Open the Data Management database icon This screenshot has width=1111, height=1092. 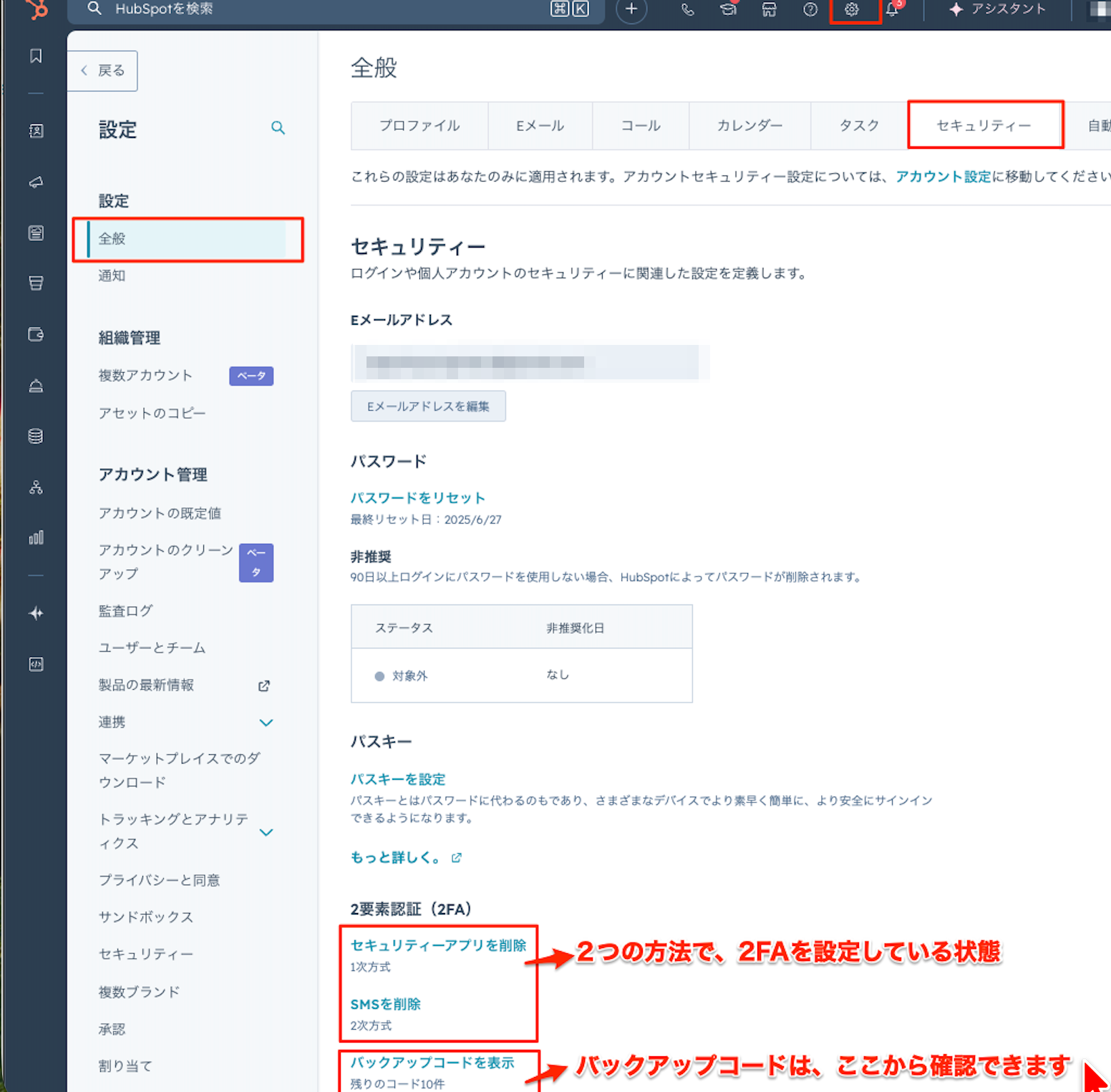tap(36, 436)
